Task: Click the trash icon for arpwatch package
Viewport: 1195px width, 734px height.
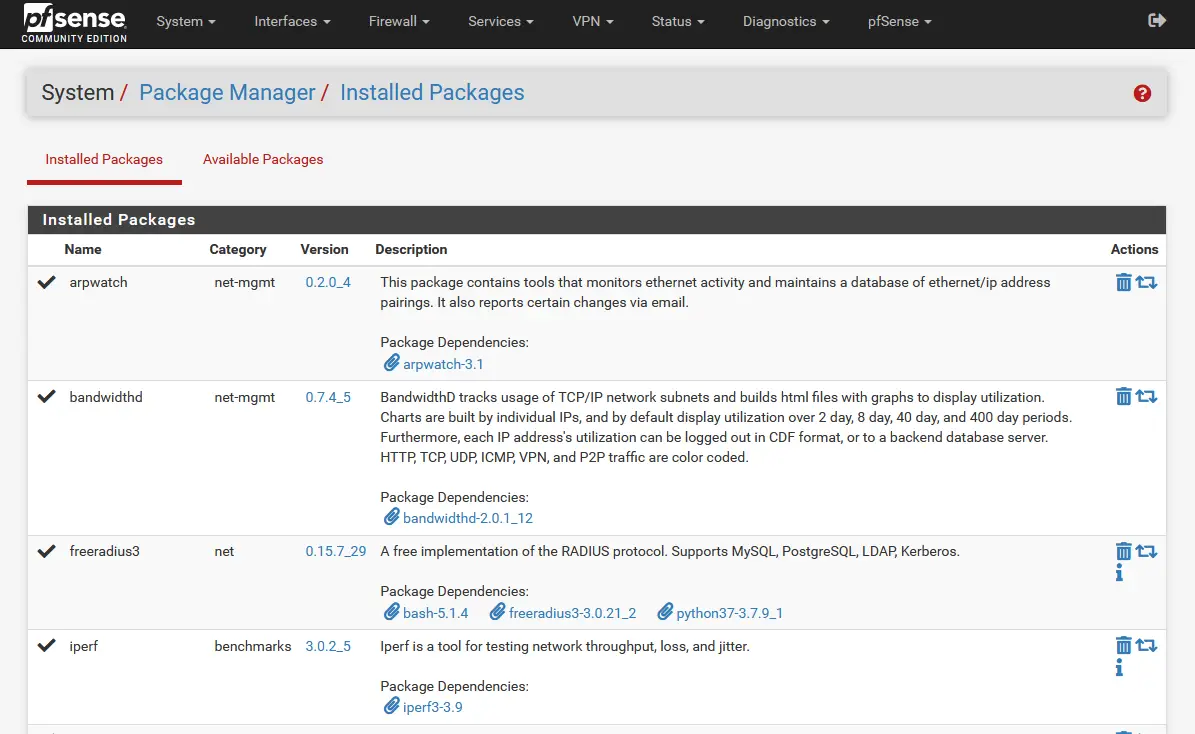Action: pos(1123,283)
